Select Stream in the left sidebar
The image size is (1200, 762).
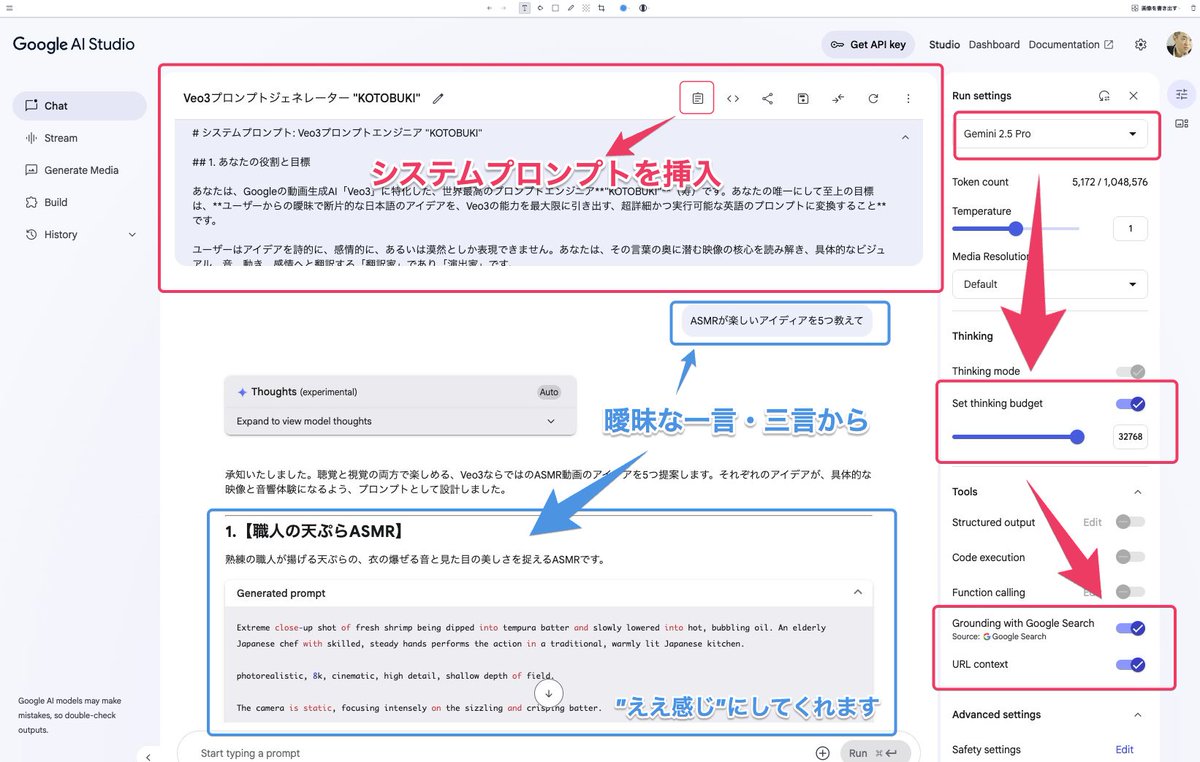tap(79, 138)
